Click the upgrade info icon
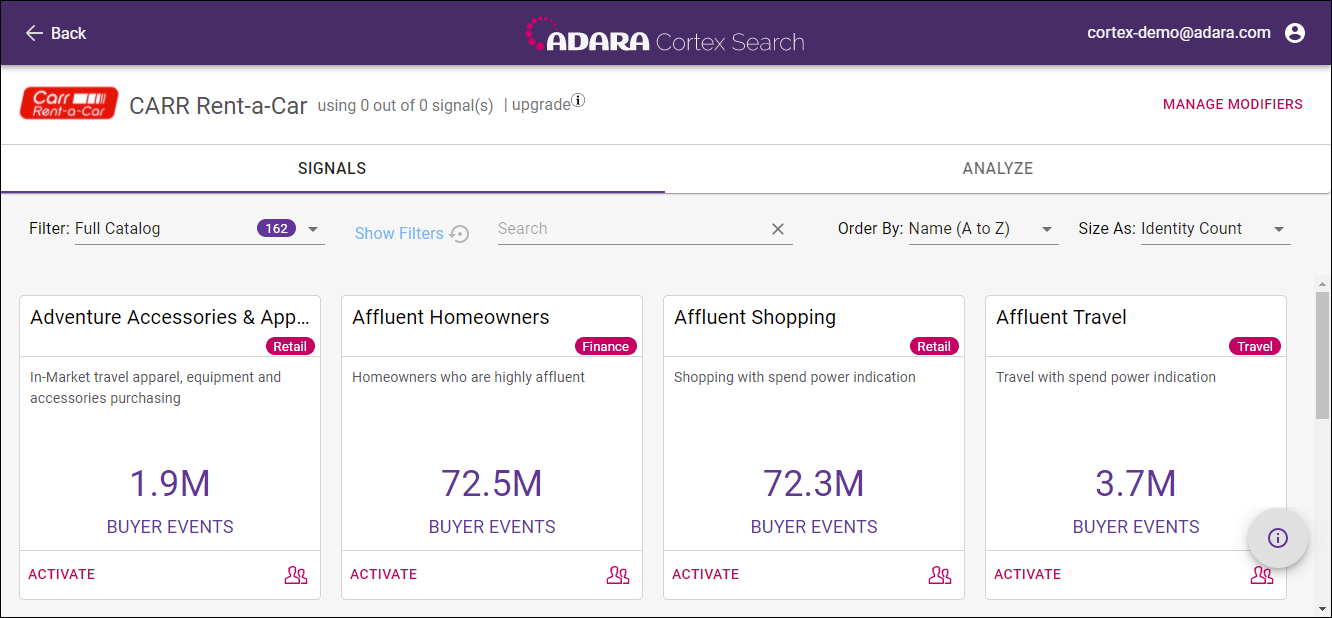This screenshot has height=618, width=1332. [x=578, y=100]
